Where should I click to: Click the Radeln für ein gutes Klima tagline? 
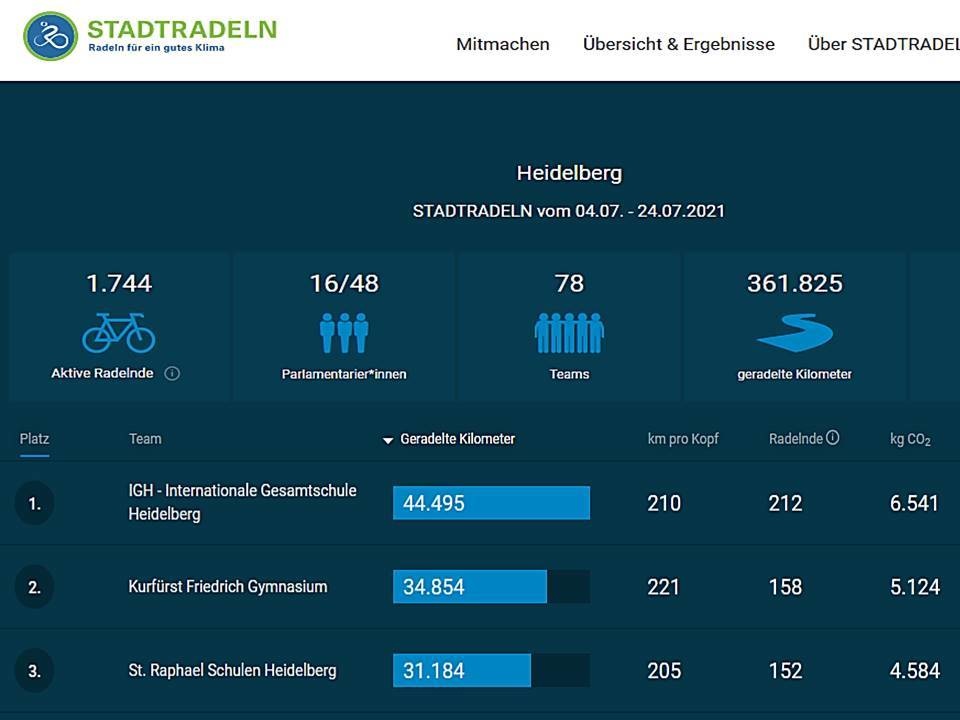coord(157,48)
